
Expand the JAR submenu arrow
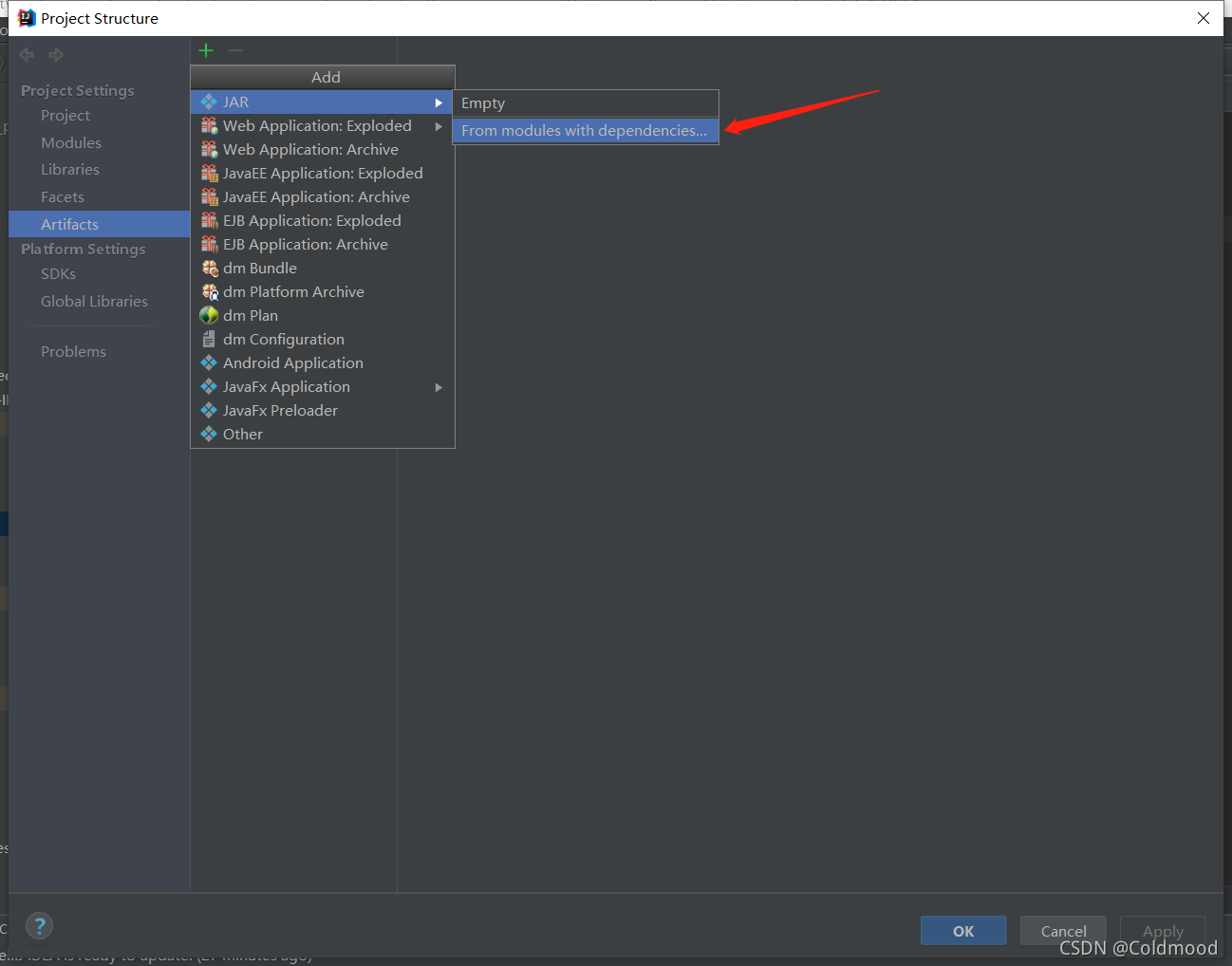point(439,102)
